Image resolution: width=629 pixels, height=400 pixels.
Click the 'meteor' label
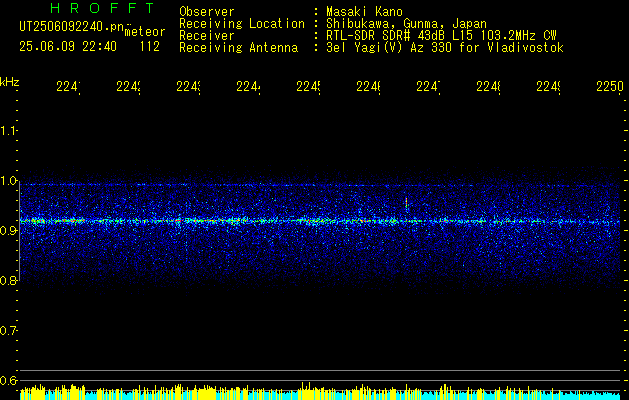click(145, 32)
